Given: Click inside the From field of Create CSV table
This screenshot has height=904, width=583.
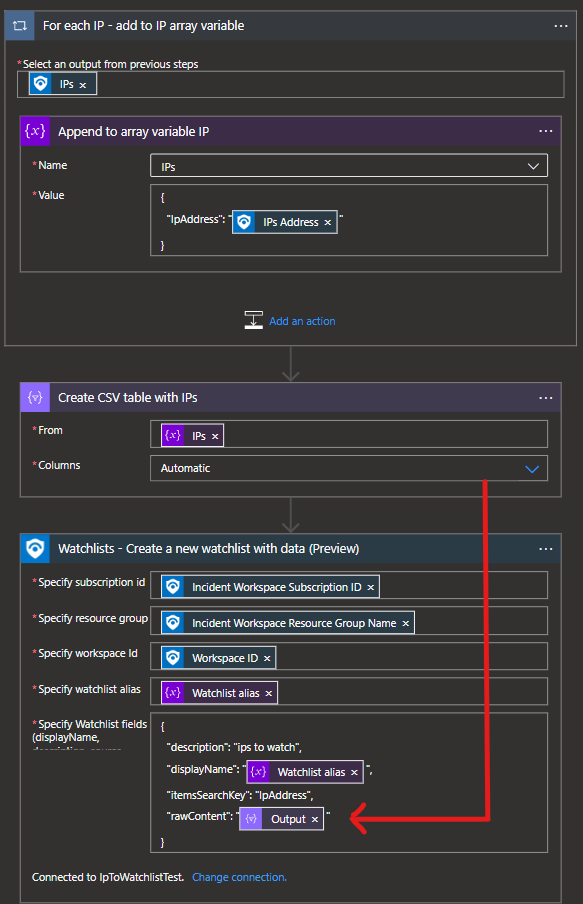Looking at the screenshot, I should [x=349, y=434].
